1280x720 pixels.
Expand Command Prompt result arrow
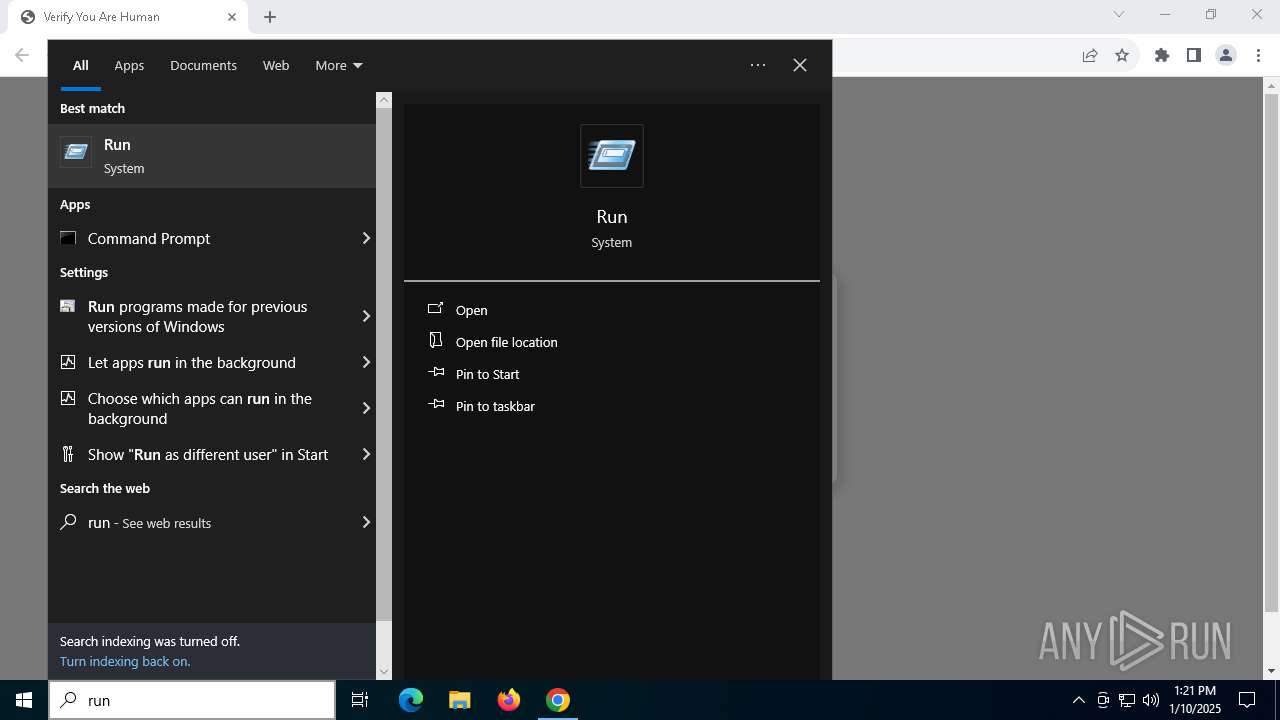point(366,238)
